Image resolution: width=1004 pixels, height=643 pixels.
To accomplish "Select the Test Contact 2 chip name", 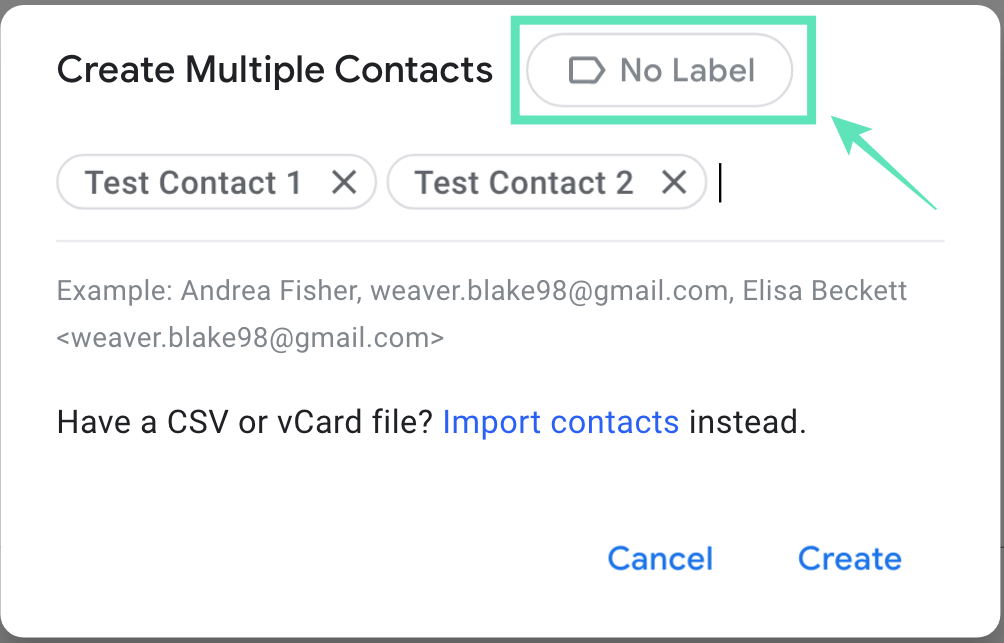I will click(524, 183).
